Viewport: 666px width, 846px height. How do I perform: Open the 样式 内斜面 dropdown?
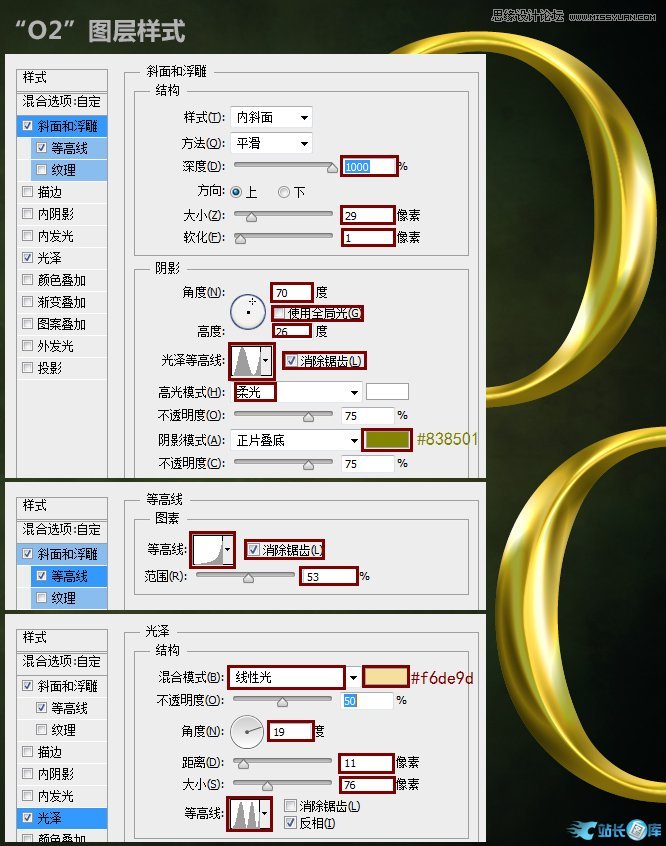click(x=271, y=117)
